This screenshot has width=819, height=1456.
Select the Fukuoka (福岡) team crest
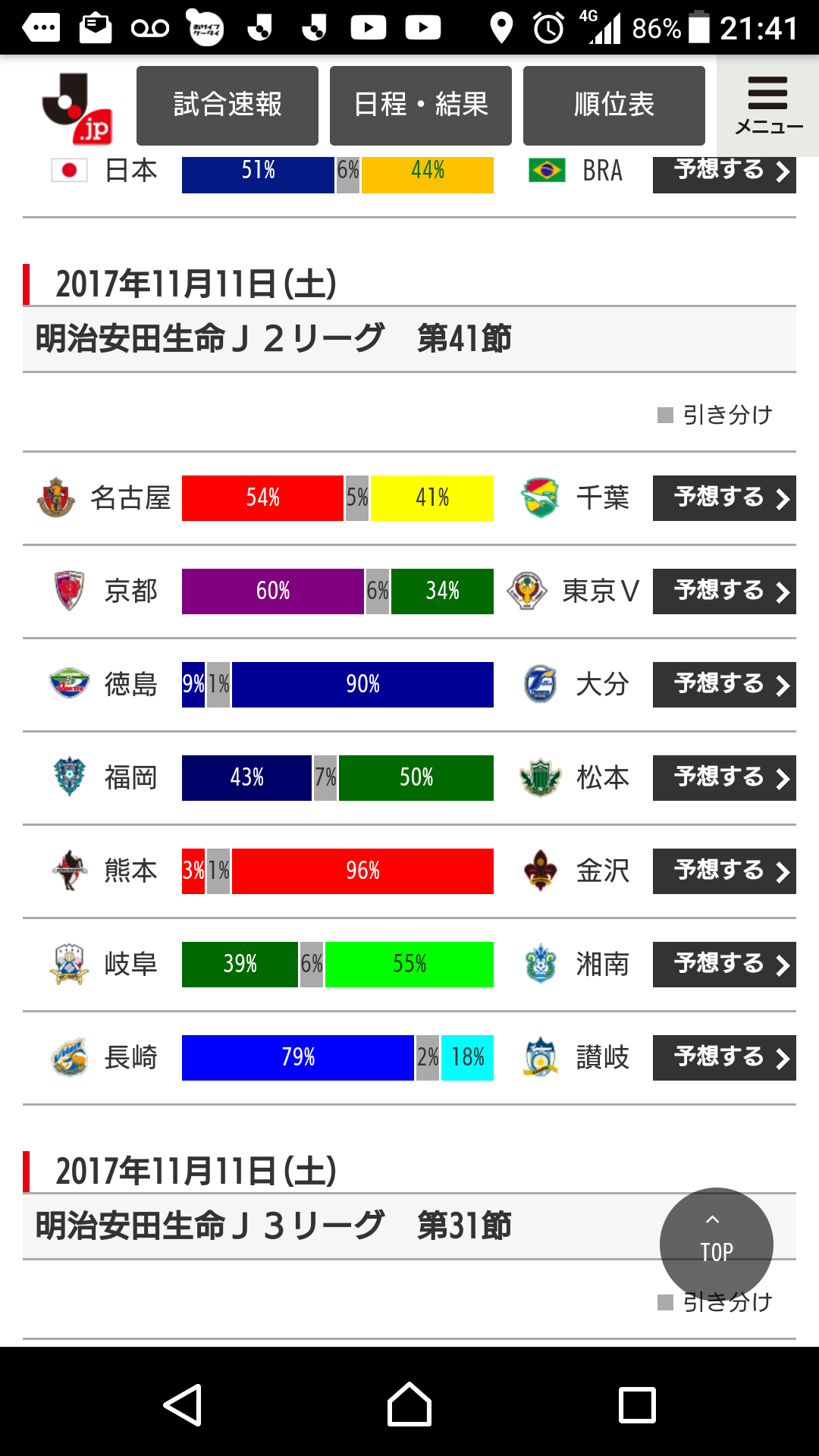[x=69, y=777]
